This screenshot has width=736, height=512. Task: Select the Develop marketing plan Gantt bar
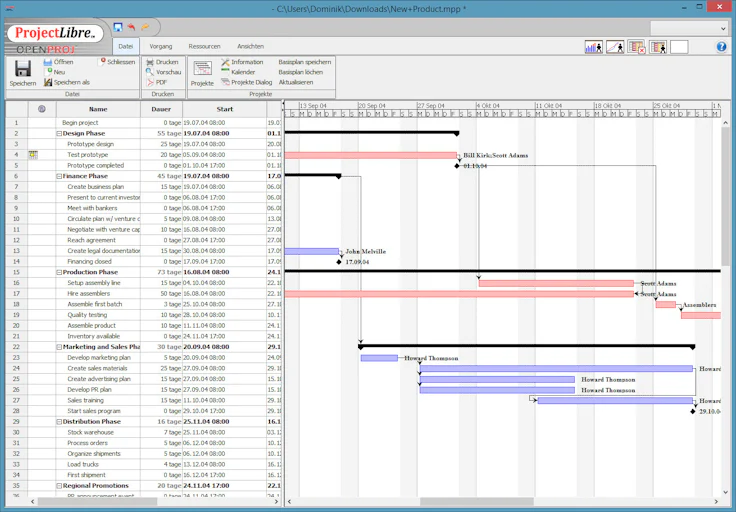[x=379, y=358]
